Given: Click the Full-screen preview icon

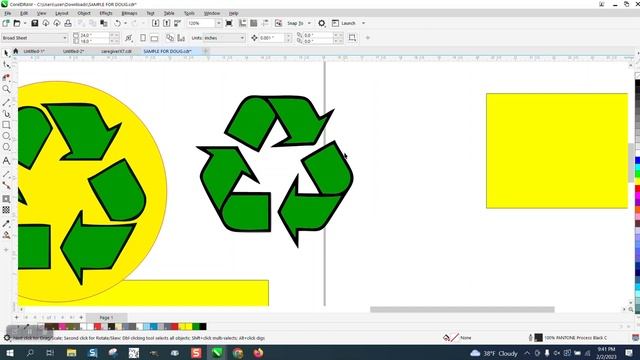Looking at the screenshot, I should pos(229,23).
